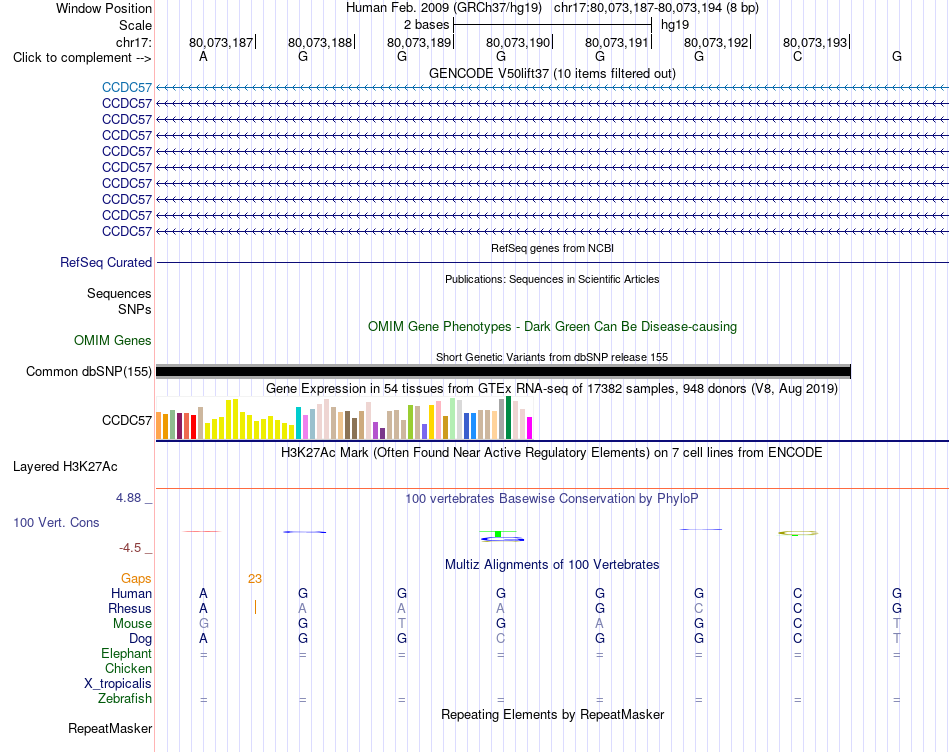This screenshot has width=950, height=752.
Task: Click the Human alignment row label
Action: tap(131, 593)
